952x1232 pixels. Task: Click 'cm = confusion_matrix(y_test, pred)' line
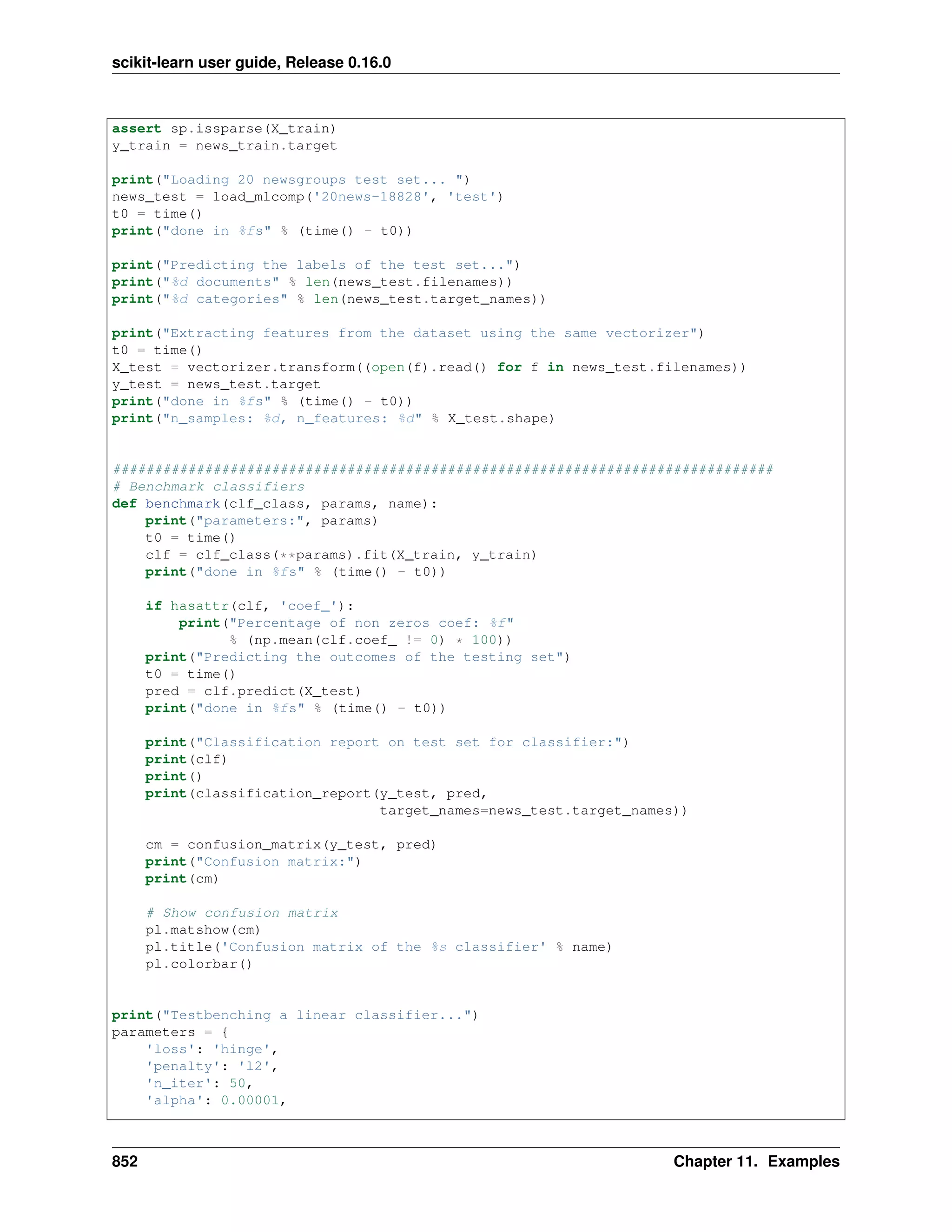point(291,845)
